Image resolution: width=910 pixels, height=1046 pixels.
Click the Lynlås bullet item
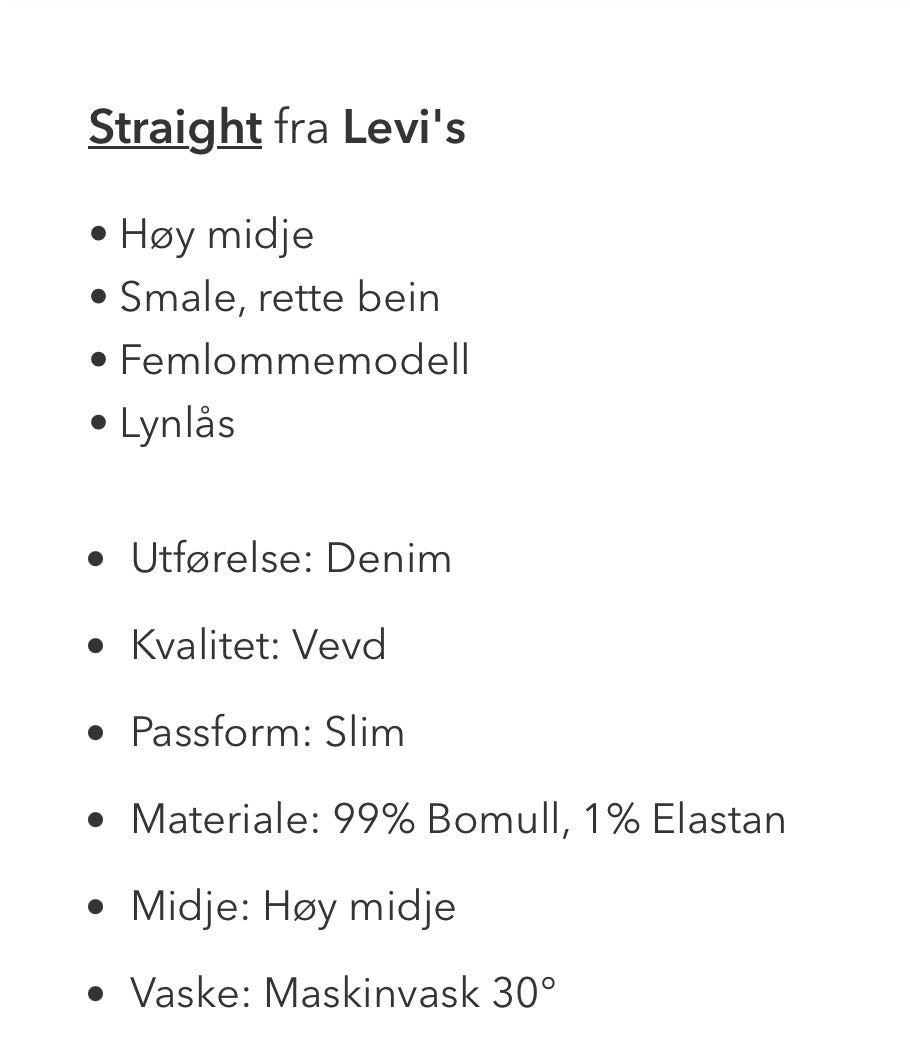coord(177,424)
